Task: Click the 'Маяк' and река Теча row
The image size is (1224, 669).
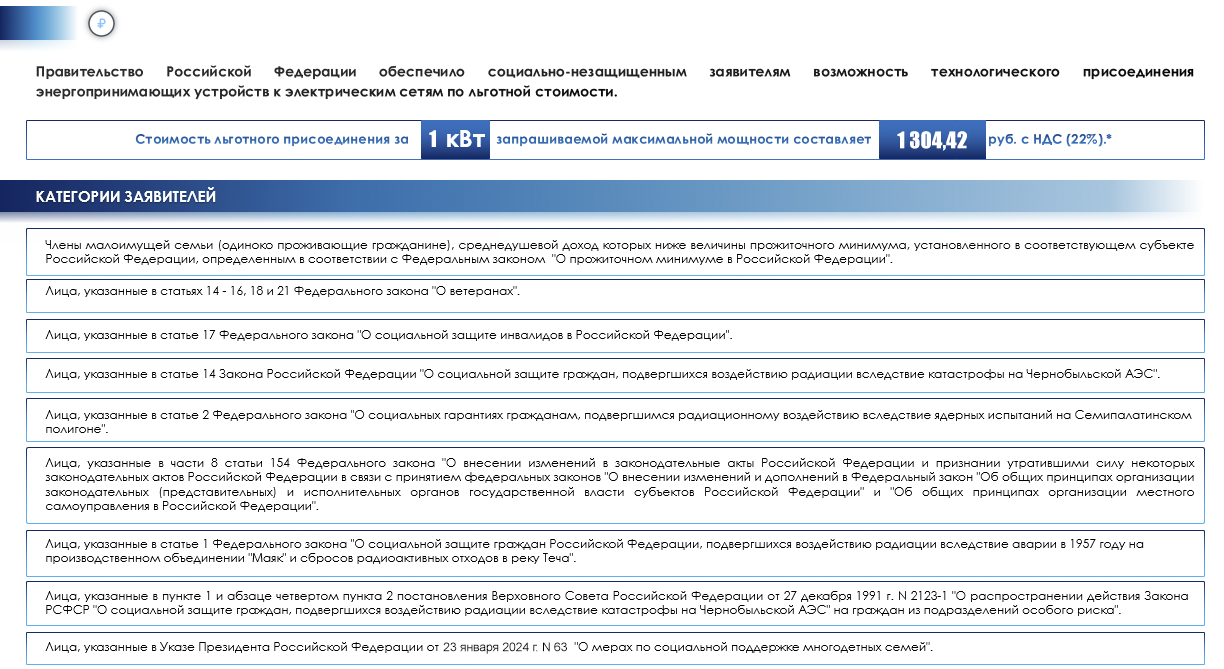Action: [615, 553]
